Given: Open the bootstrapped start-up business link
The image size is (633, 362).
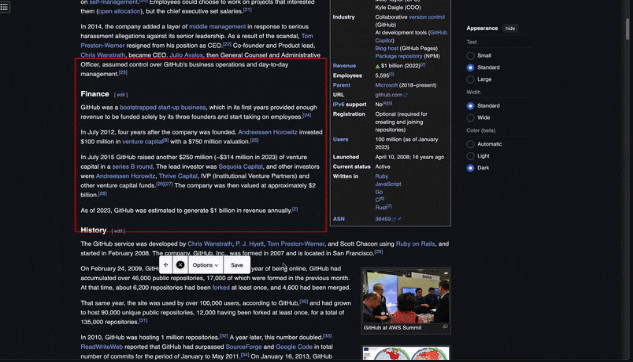Looking at the screenshot, I should (163, 107).
